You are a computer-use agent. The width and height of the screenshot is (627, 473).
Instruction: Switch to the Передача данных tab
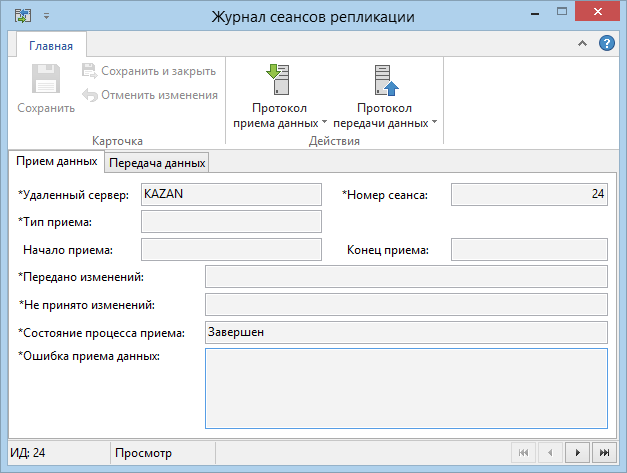click(157, 163)
